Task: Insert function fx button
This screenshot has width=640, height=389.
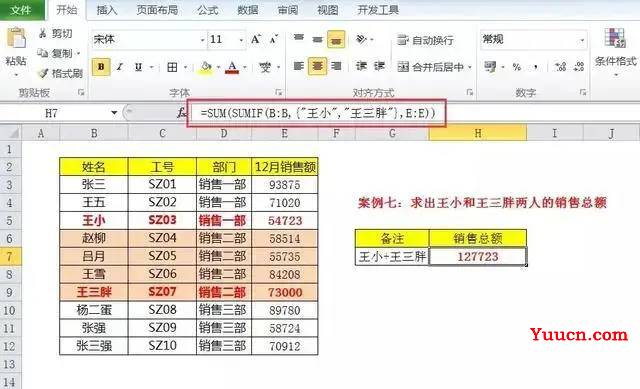Action: coord(181,113)
